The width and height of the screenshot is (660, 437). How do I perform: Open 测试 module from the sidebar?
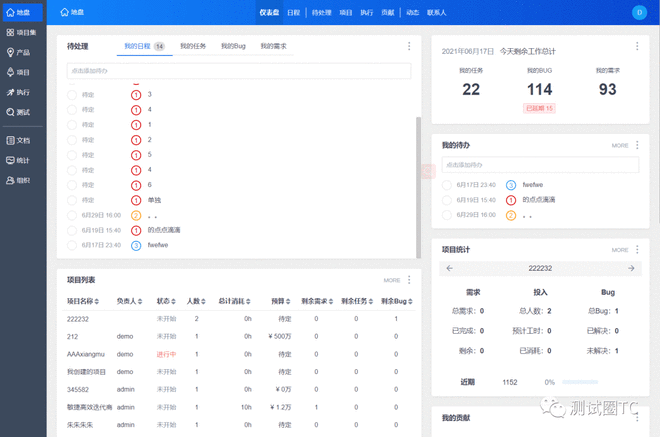22,112
